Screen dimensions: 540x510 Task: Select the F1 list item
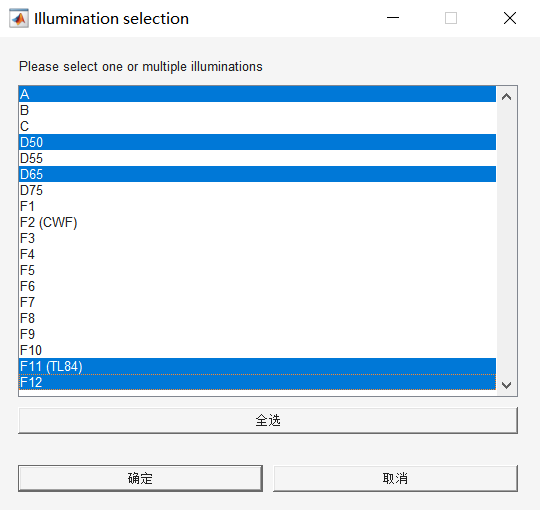click(x=257, y=206)
